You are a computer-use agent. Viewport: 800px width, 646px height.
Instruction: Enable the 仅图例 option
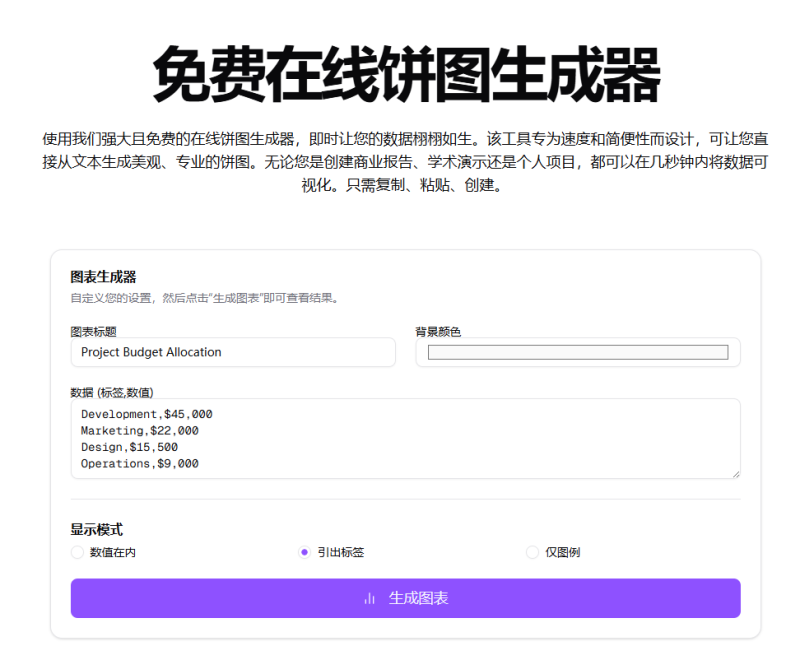(x=532, y=551)
